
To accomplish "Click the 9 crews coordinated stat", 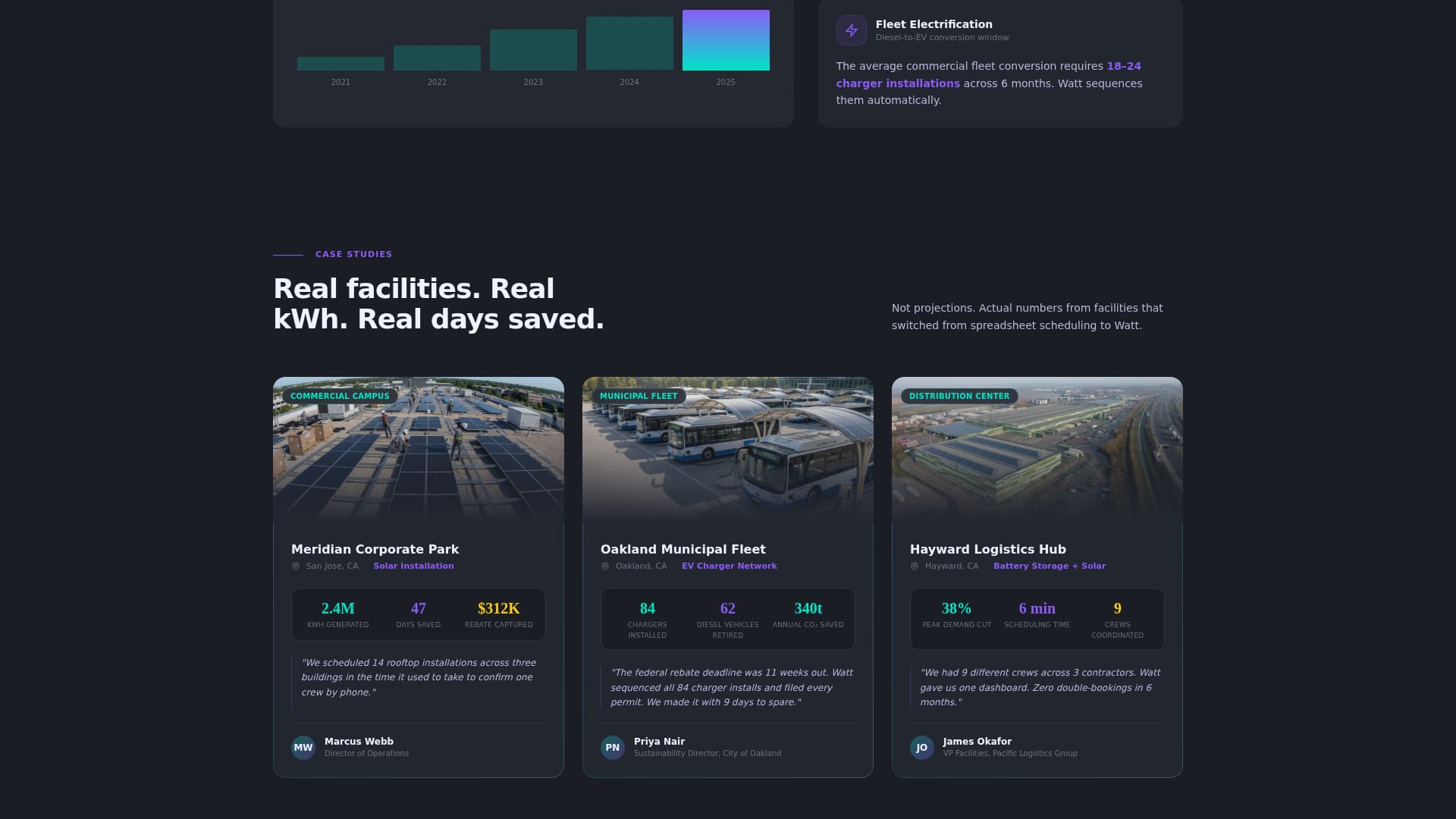I will pos(1118,620).
